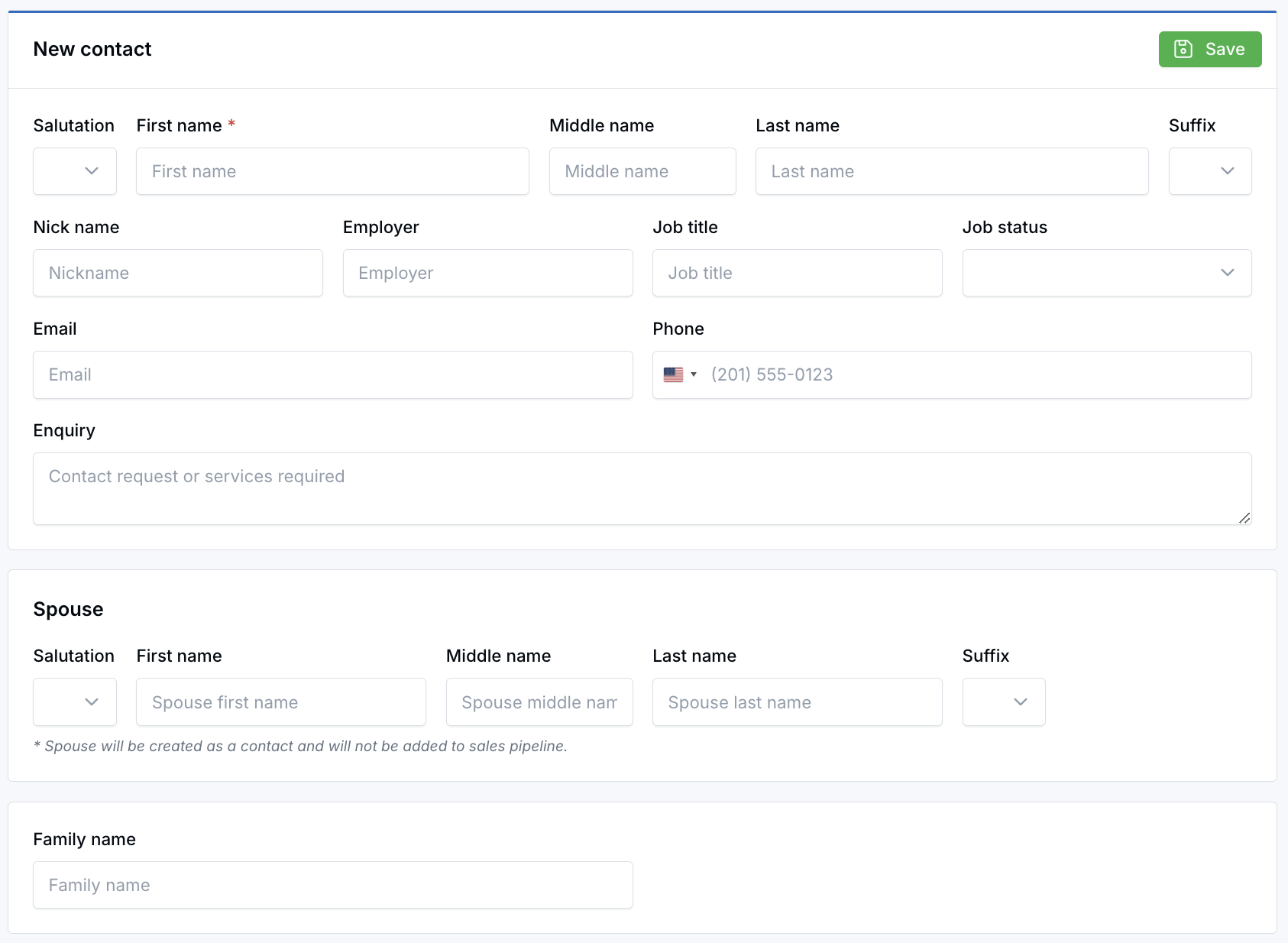Image resolution: width=1288 pixels, height=943 pixels.
Task: Select the Spouse last name field
Action: point(797,702)
